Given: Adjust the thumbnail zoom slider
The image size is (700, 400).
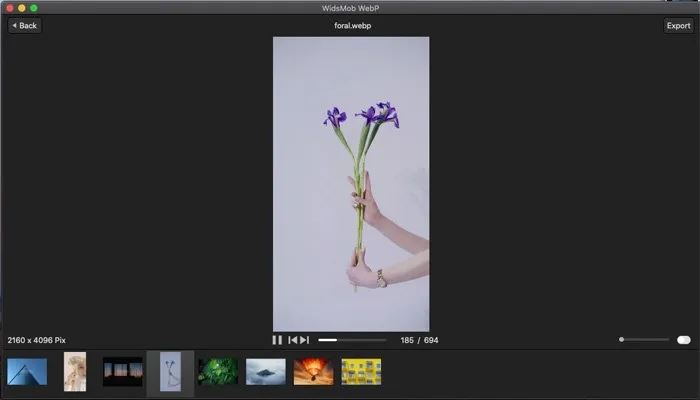Looking at the screenshot, I should click(x=644, y=340).
